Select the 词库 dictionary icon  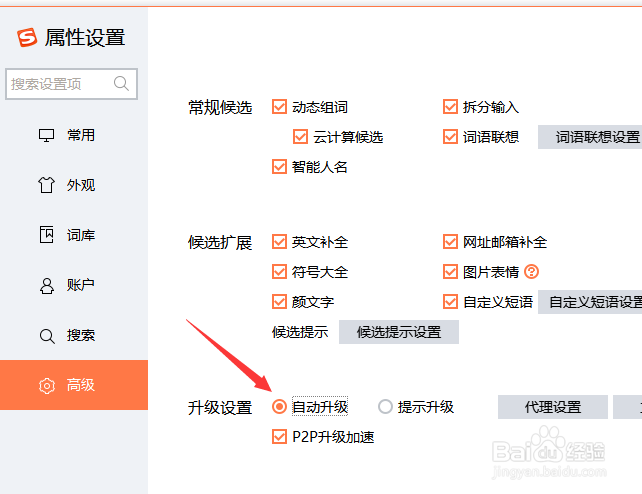click(46, 235)
